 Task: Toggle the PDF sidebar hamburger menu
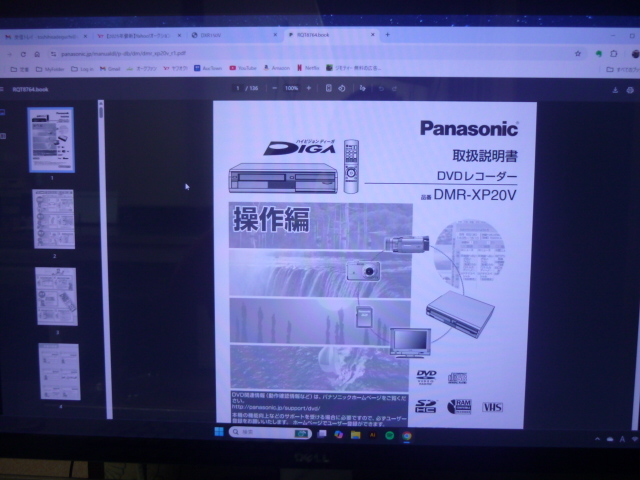2,89
